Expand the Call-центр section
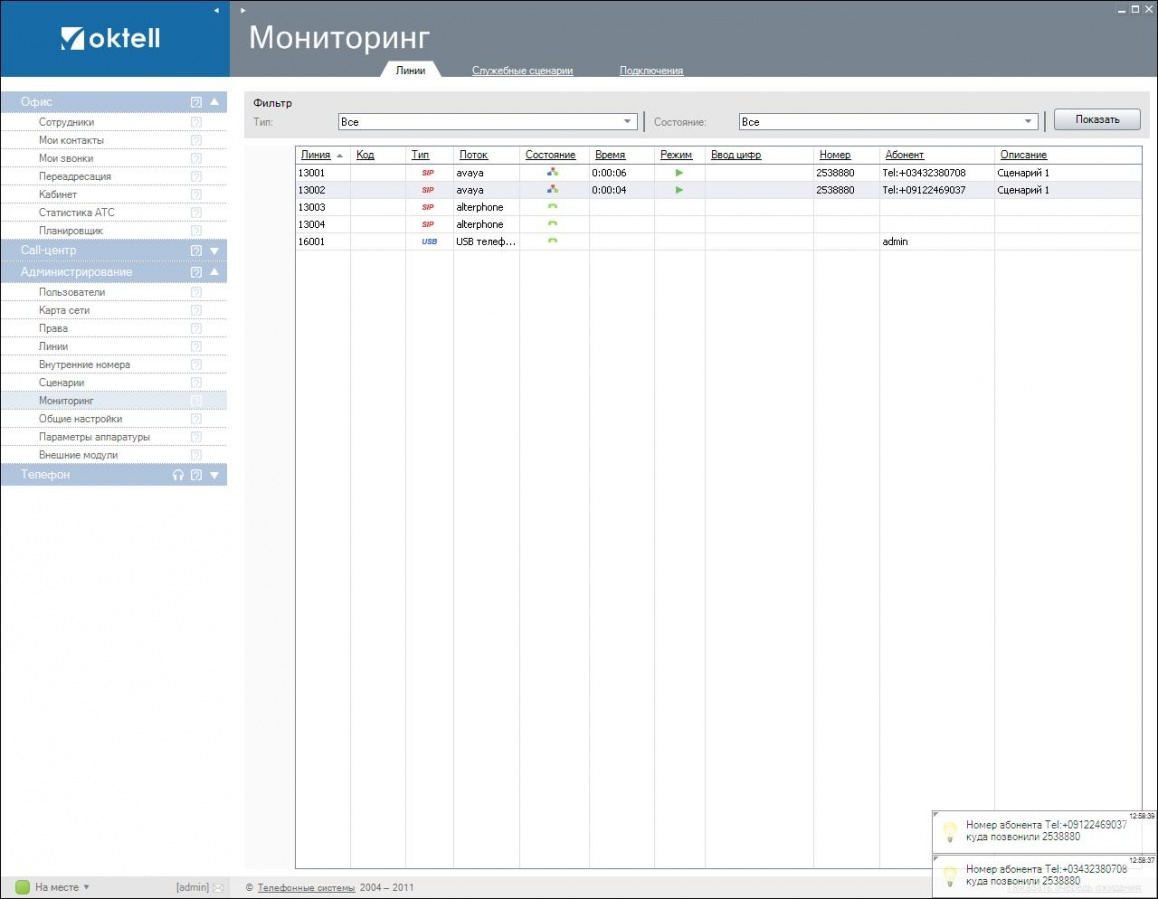The height and width of the screenshot is (899, 1158). click(x=214, y=250)
